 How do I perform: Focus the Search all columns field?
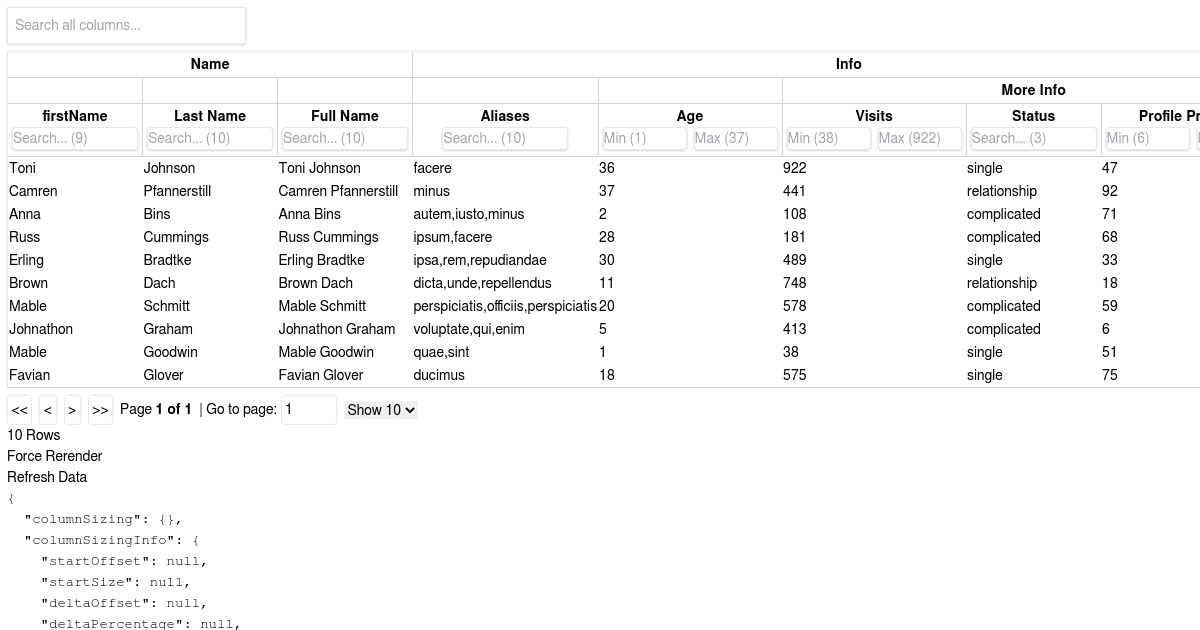point(126,25)
